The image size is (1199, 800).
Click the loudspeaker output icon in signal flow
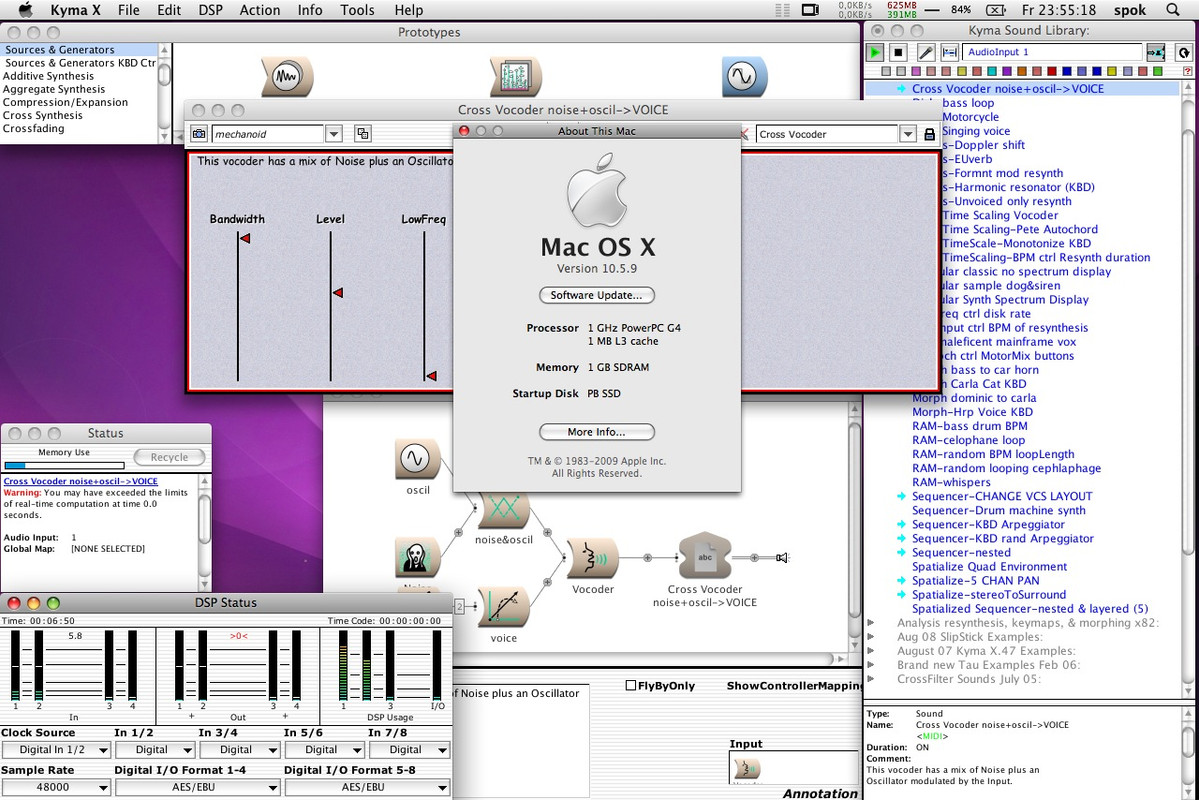pos(781,558)
